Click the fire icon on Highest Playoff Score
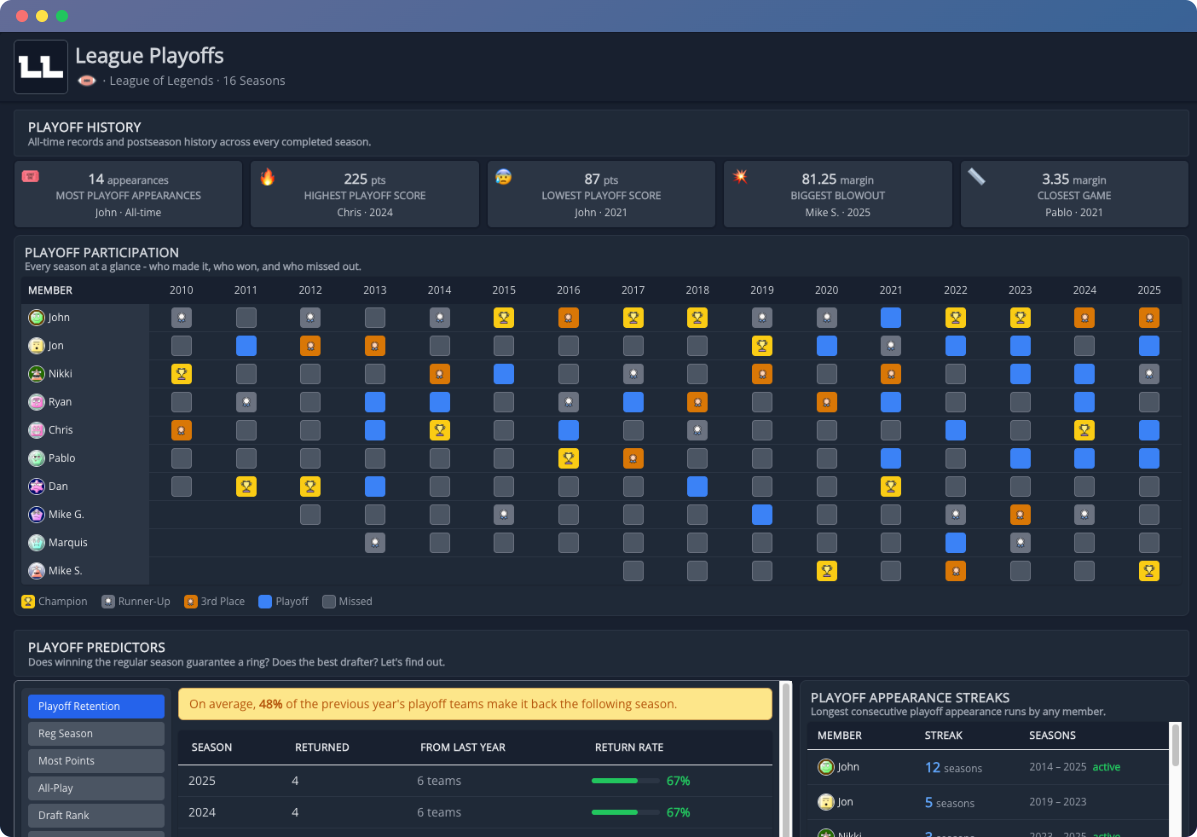This screenshot has height=837, width=1197. coord(267,177)
